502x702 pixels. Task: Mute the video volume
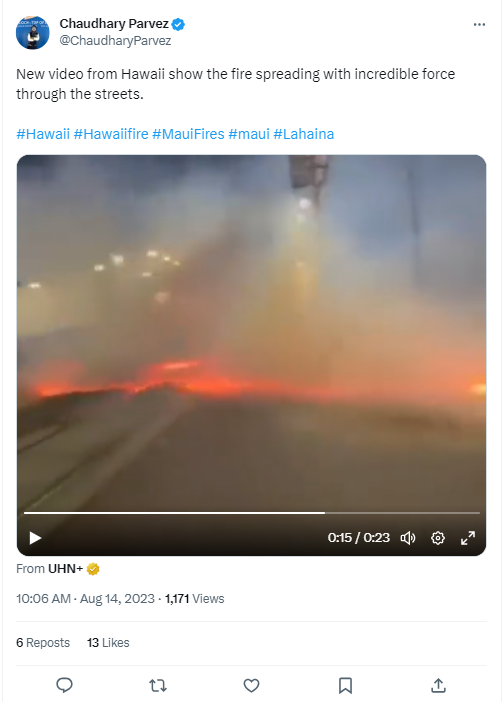pyautogui.click(x=408, y=538)
